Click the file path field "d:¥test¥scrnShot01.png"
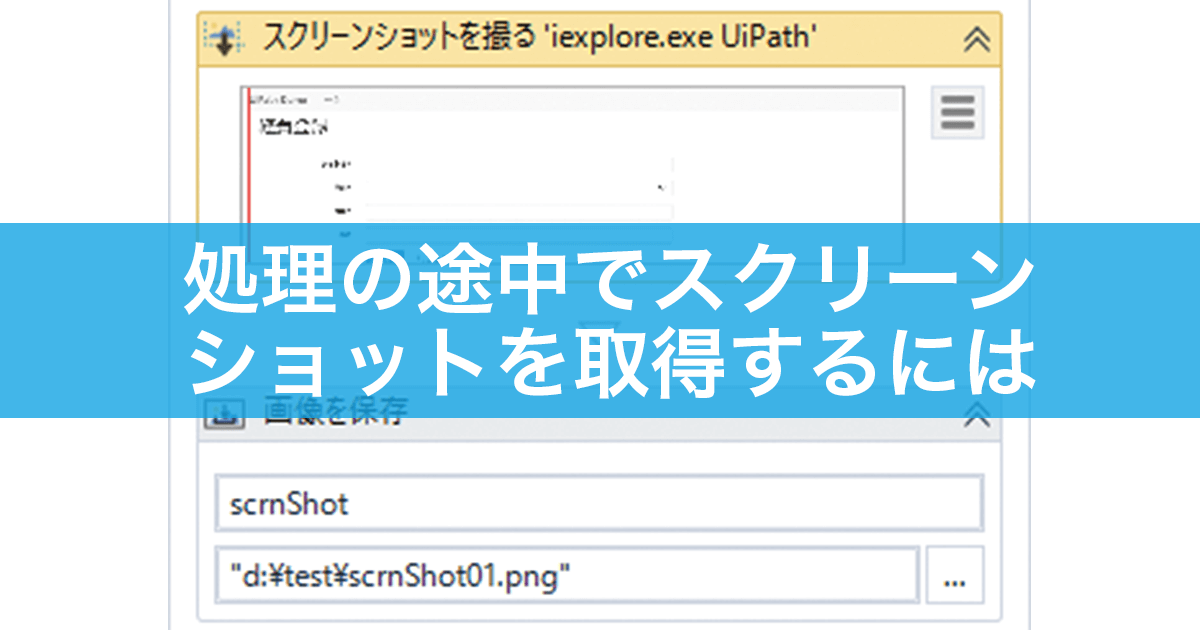Screen dimensions: 1200x630 (567, 575)
